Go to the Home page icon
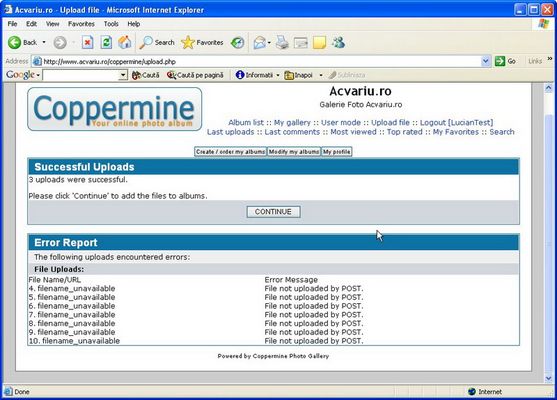Viewport: 557px width, 400px height. pyautogui.click(x=125, y=43)
